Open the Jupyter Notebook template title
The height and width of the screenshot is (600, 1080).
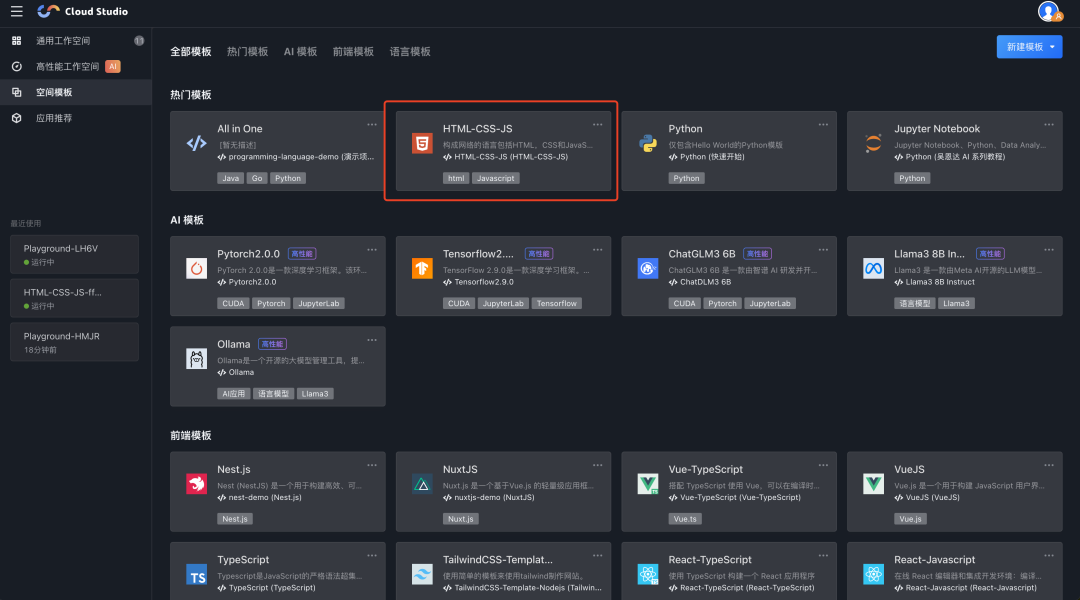coord(937,129)
